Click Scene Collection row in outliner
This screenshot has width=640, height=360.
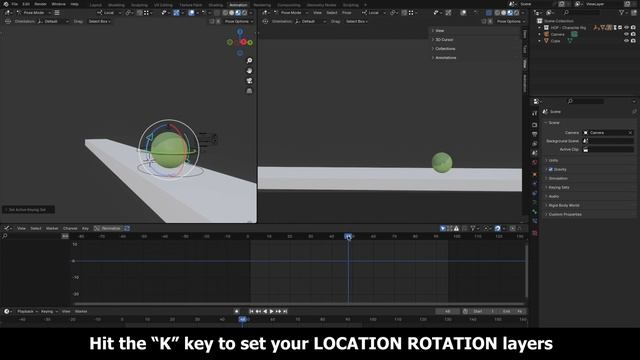(559, 21)
